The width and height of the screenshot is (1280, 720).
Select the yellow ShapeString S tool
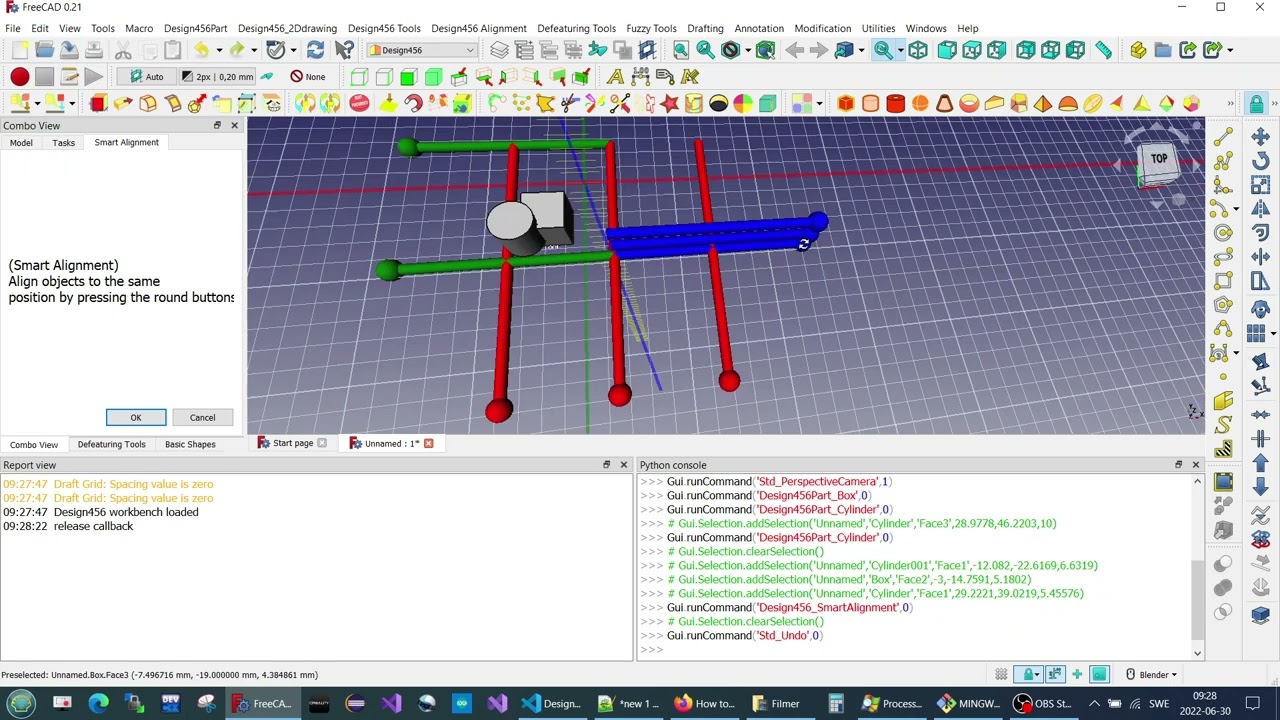(x=1222, y=426)
